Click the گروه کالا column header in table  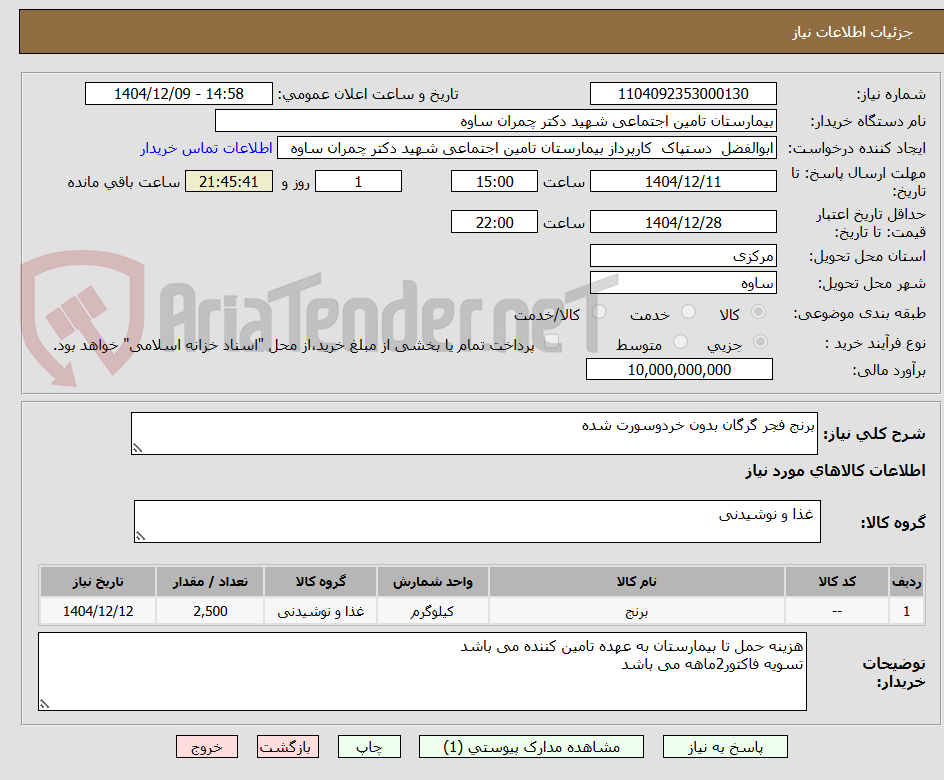pos(320,581)
